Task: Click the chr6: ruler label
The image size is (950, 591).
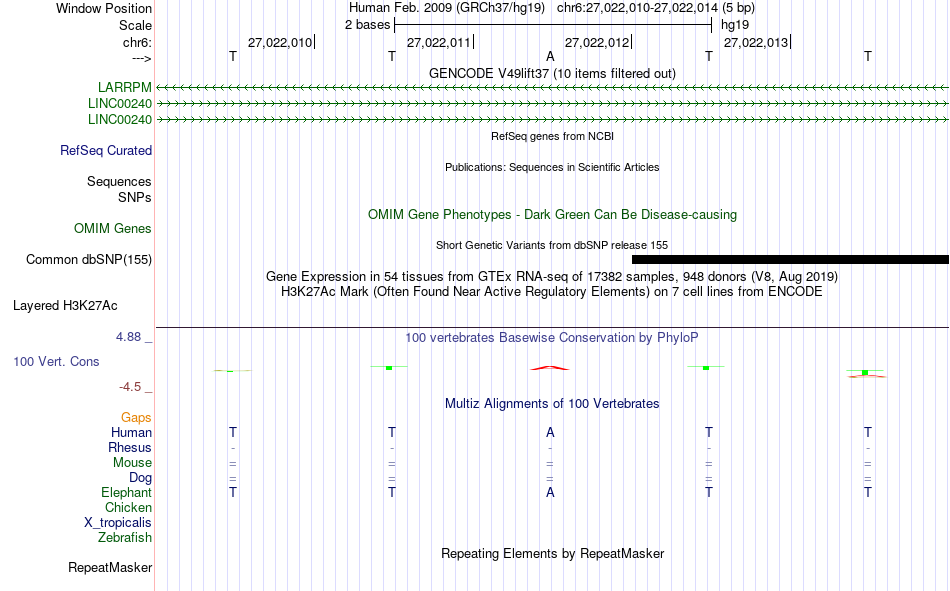Action: pos(138,42)
